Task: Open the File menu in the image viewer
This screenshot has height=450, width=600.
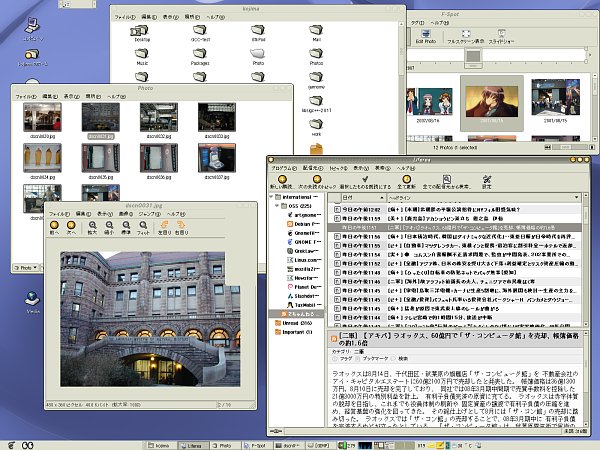Action: click(x=59, y=214)
